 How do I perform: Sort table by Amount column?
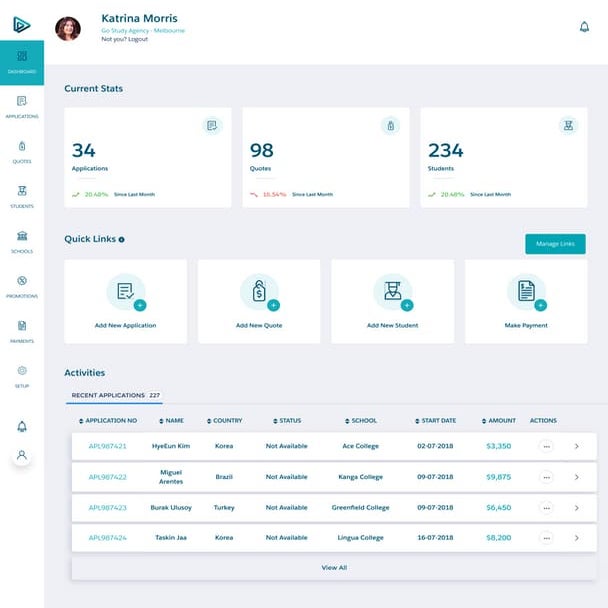point(498,421)
